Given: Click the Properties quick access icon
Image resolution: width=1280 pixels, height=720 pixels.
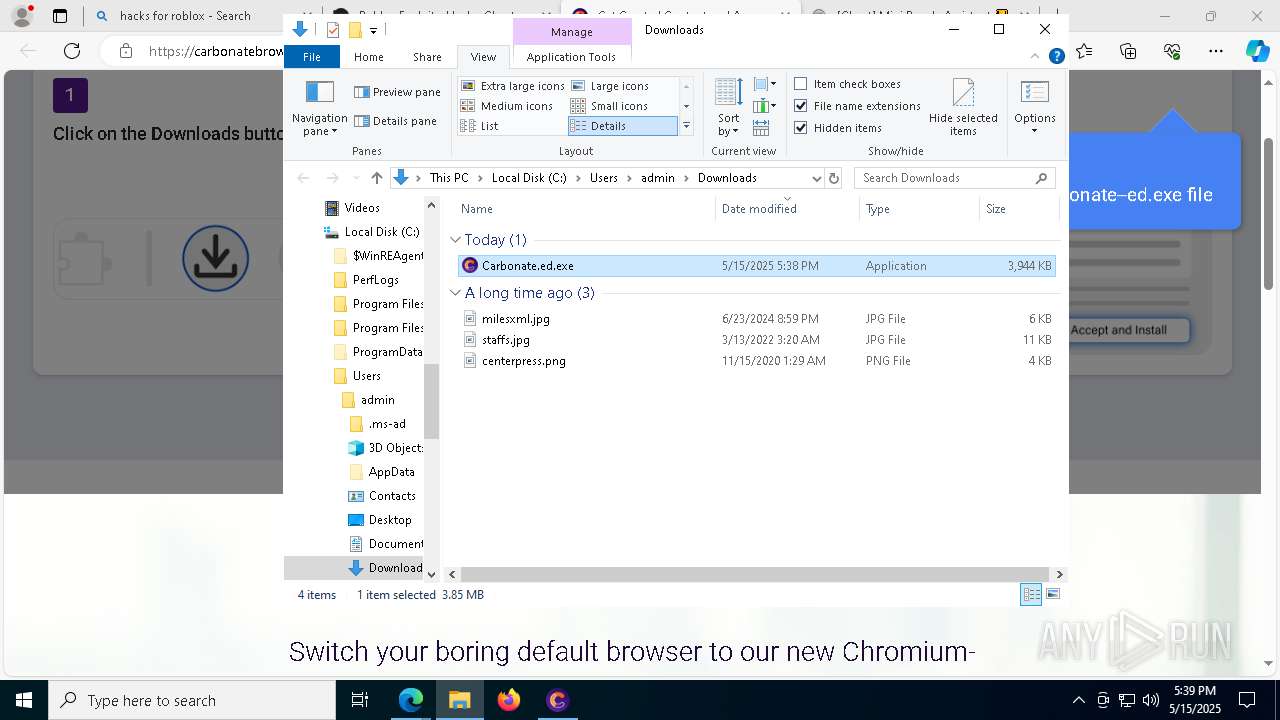Looking at the screenshot, I should pyautogui.click(x=333, y=30).
